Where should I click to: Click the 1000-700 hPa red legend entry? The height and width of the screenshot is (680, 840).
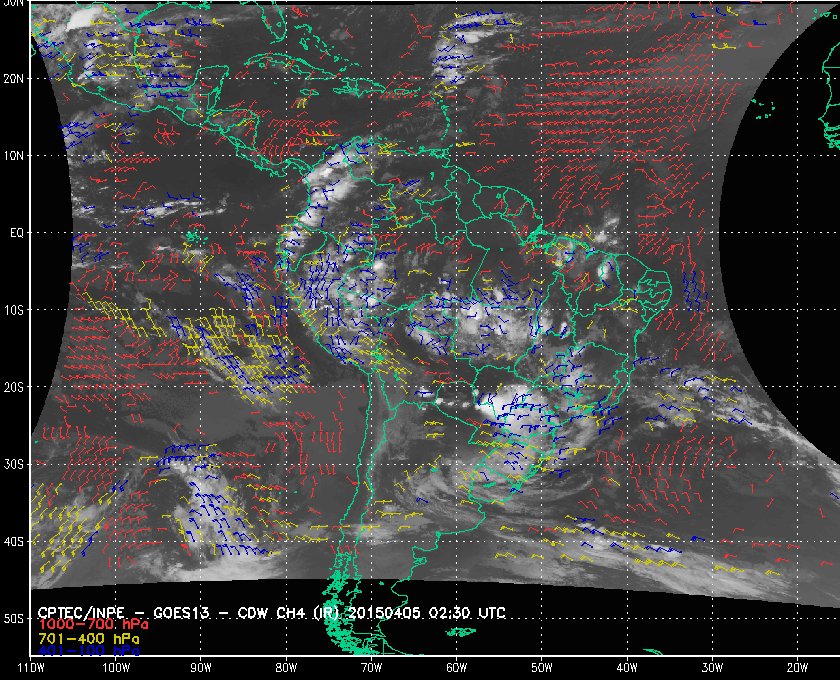click(93, 625)
